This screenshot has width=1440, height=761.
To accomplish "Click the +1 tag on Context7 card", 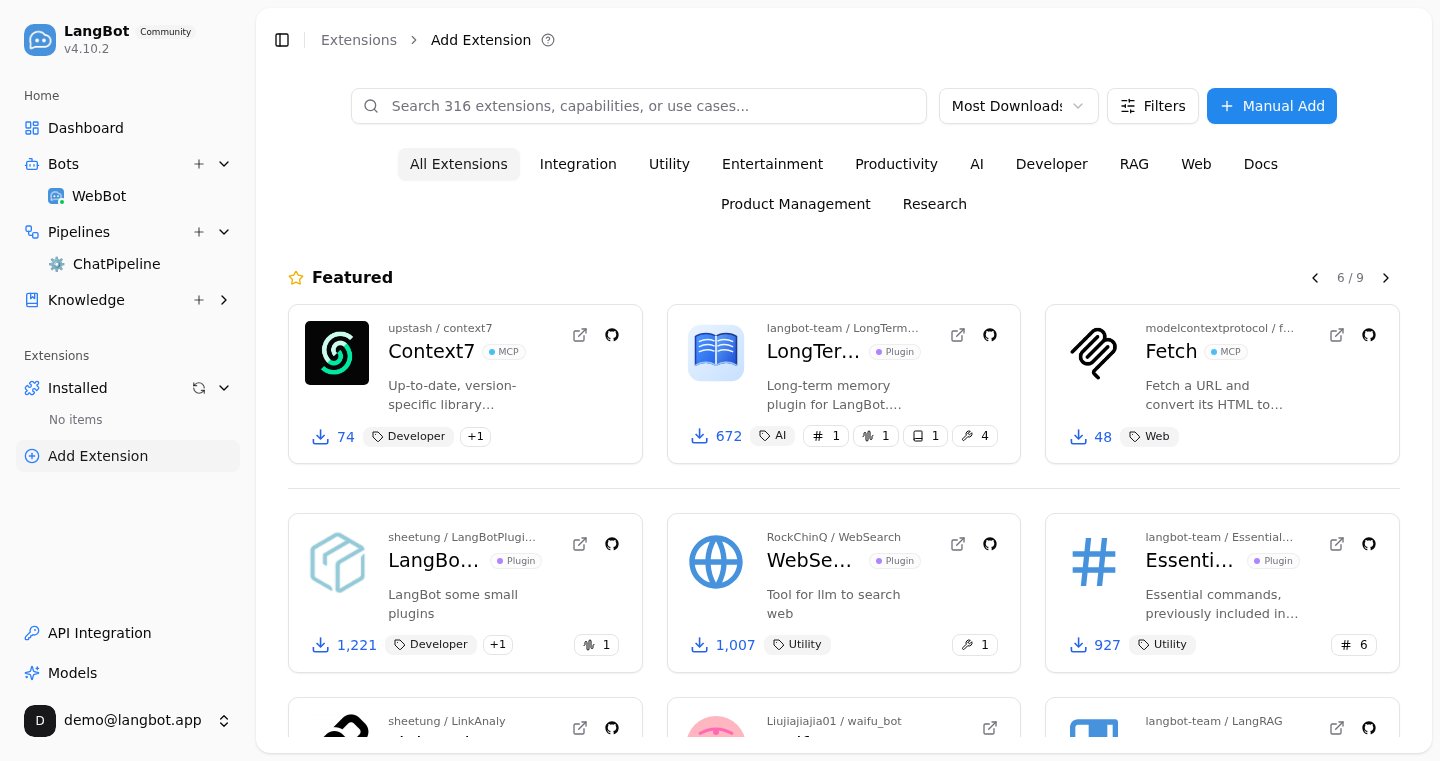I will (475, 436).
